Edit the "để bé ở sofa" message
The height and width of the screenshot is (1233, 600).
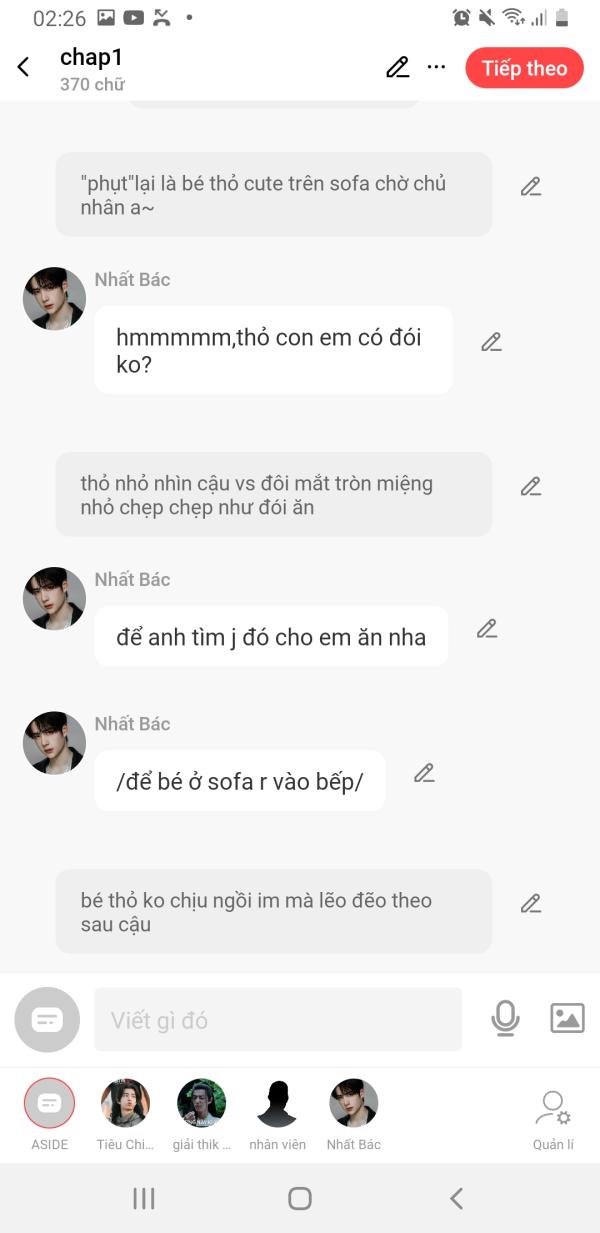pyautogui.click(x=424, y=773)
